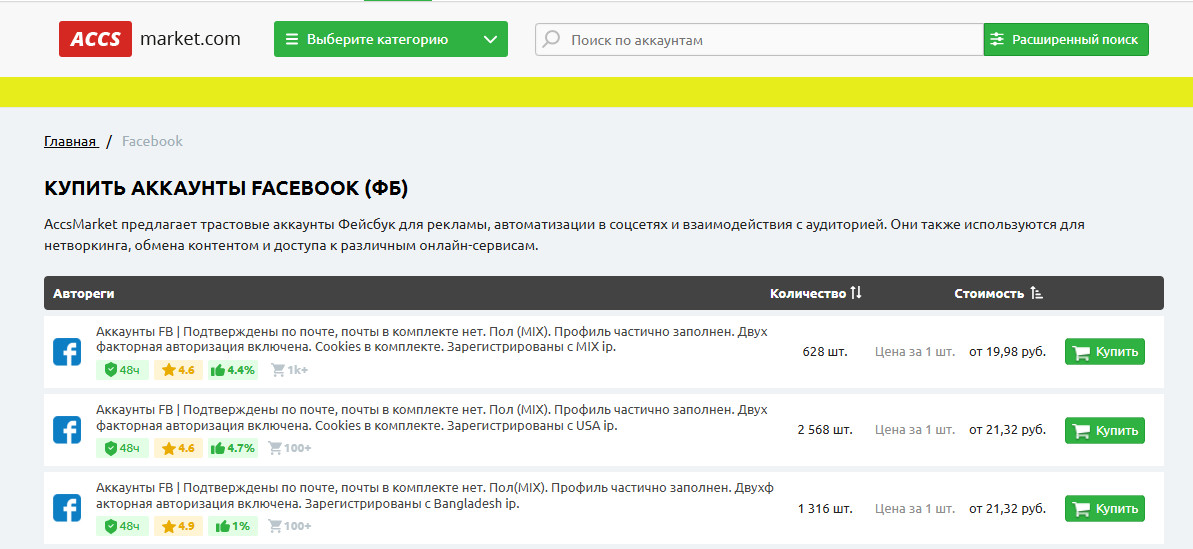1193x549 pixels.
Task: Buy the USA ip accounts listing
Action: pos(1104,430)
